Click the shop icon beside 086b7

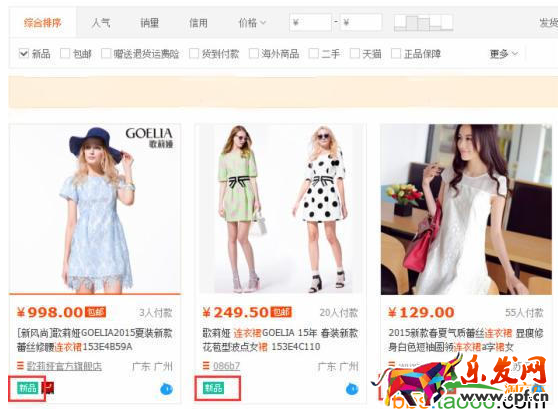coord(206,365)
